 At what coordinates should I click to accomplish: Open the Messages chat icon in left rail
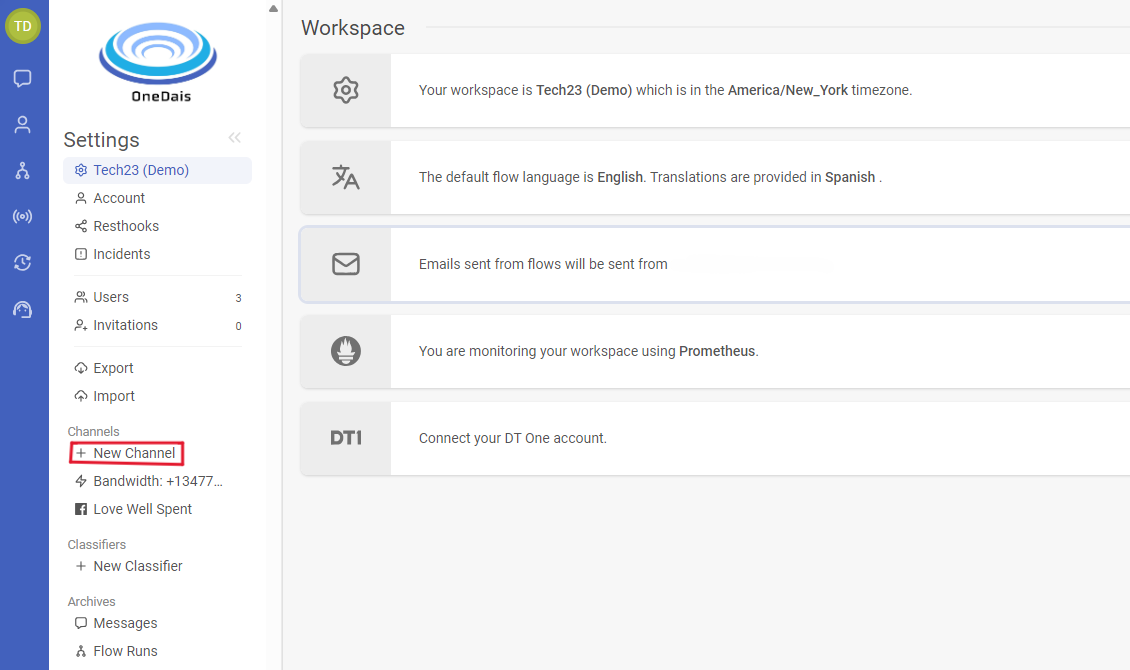tap(22, 78)
